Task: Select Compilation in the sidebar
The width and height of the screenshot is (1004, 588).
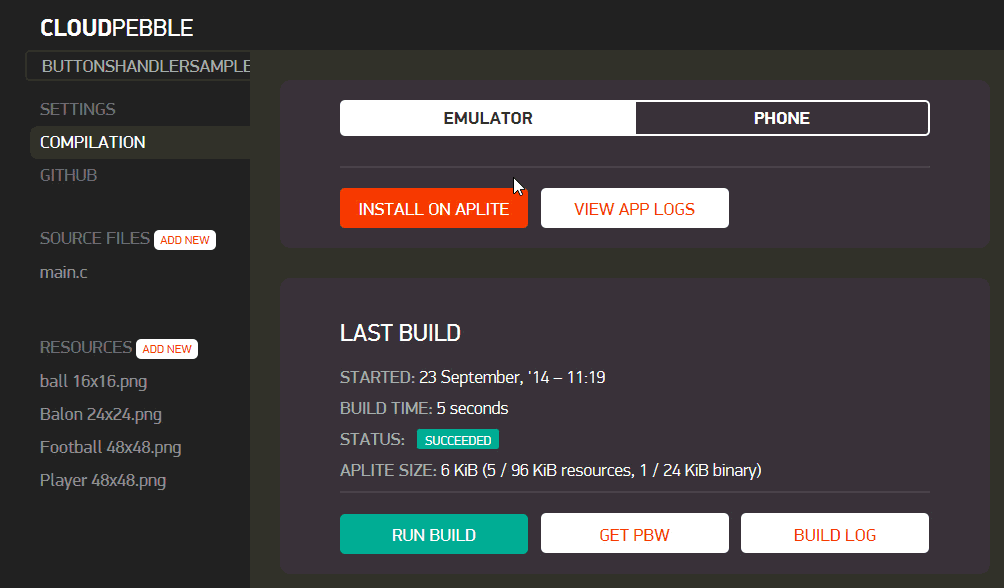Action: 93,142
